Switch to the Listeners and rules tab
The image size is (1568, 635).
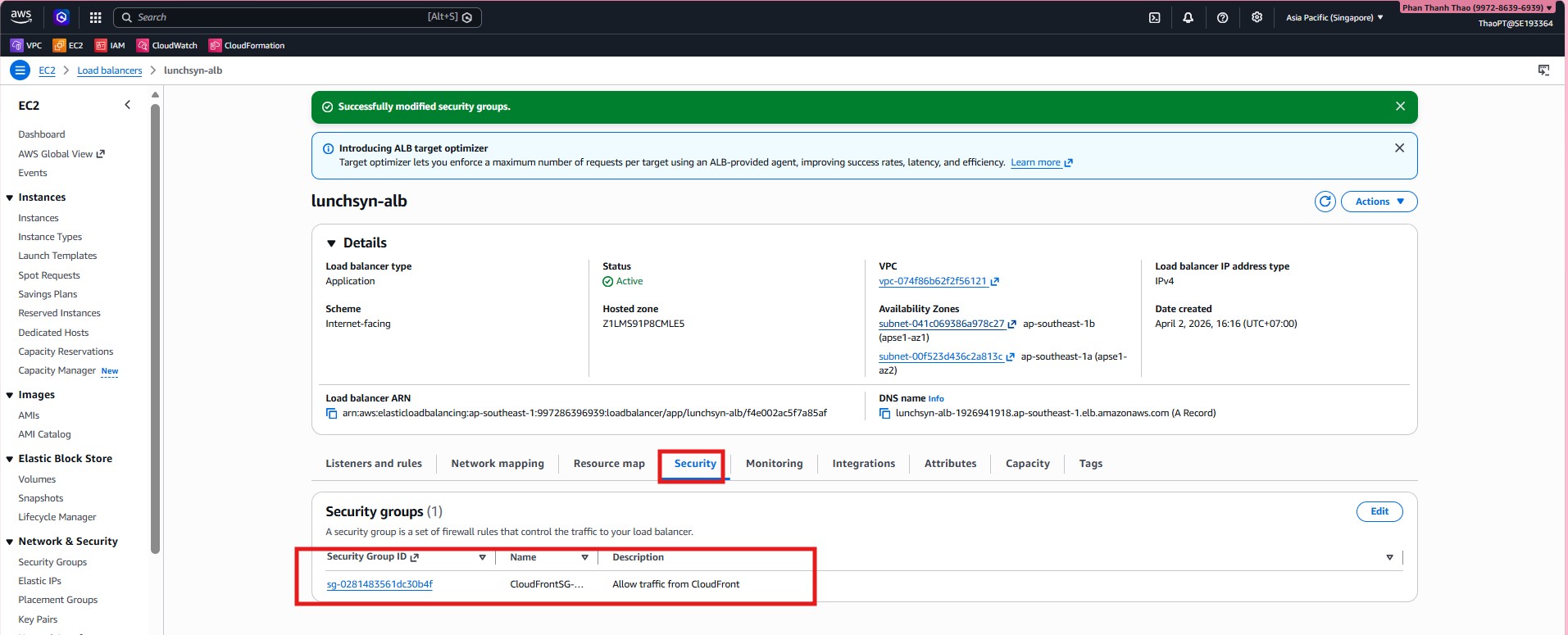click(374, 464)
